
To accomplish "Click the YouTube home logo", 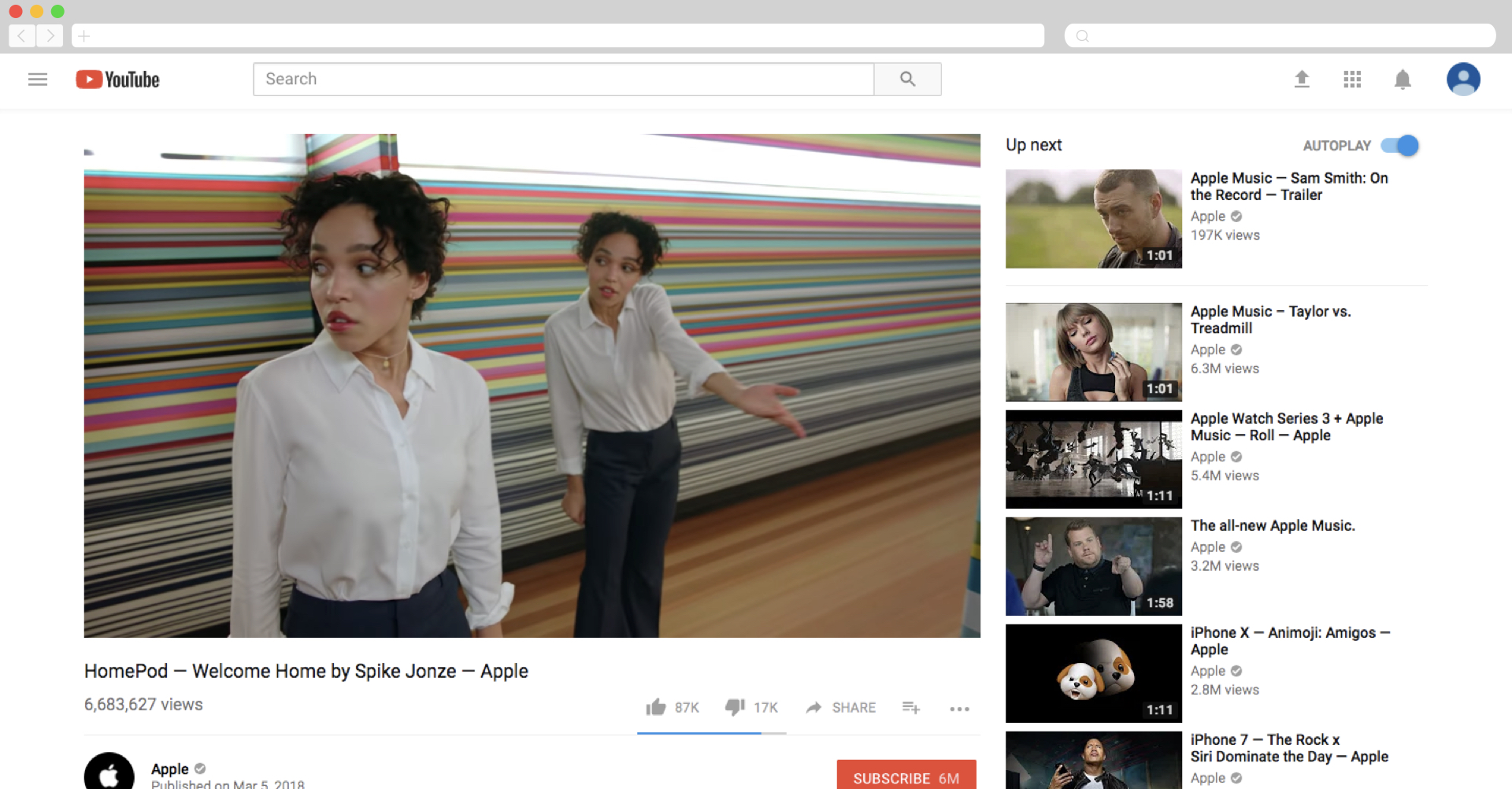I will (x=117, y=79).
